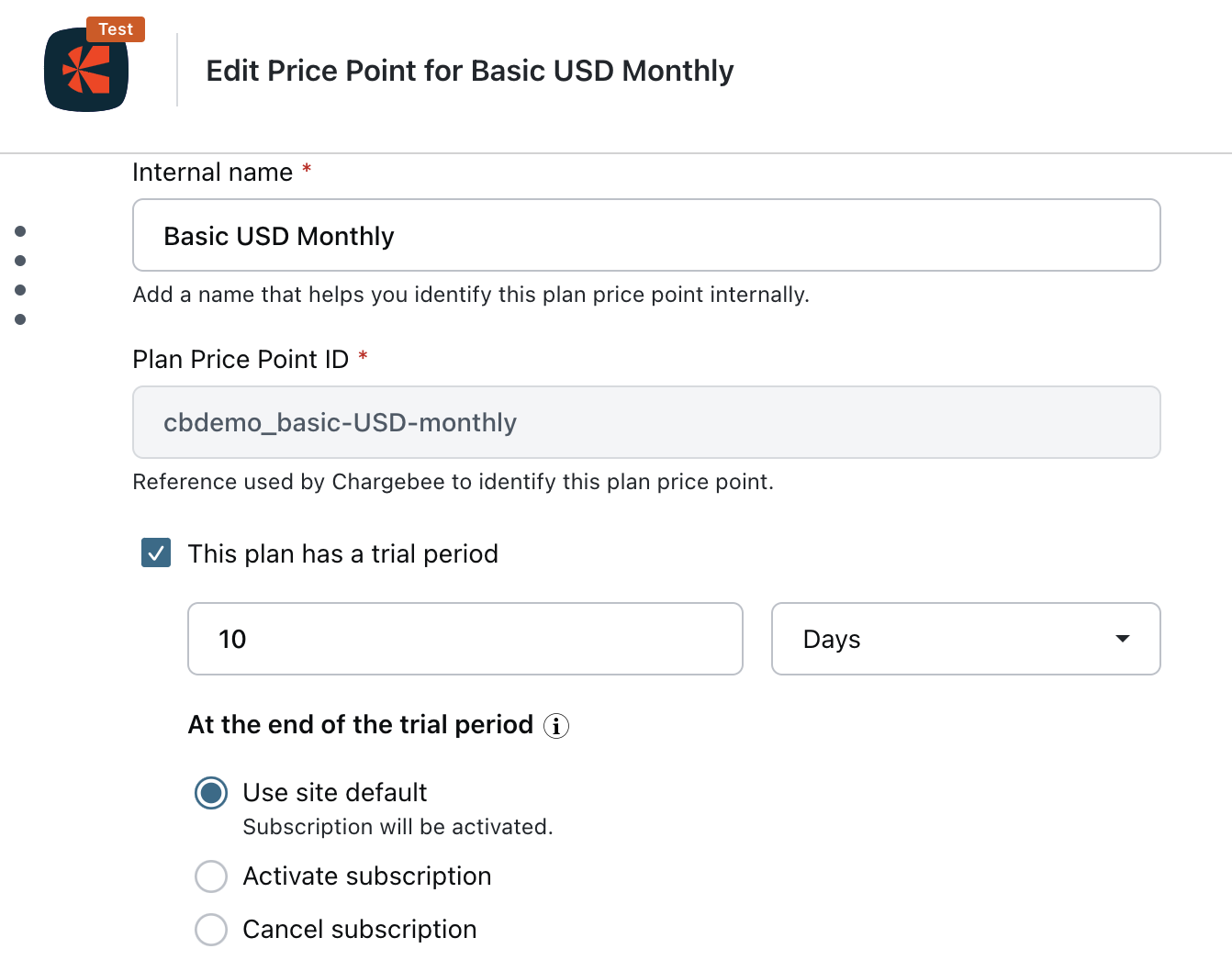Focus the Internal name text field
Viewport: 1232px width, 971px height.
646,236
